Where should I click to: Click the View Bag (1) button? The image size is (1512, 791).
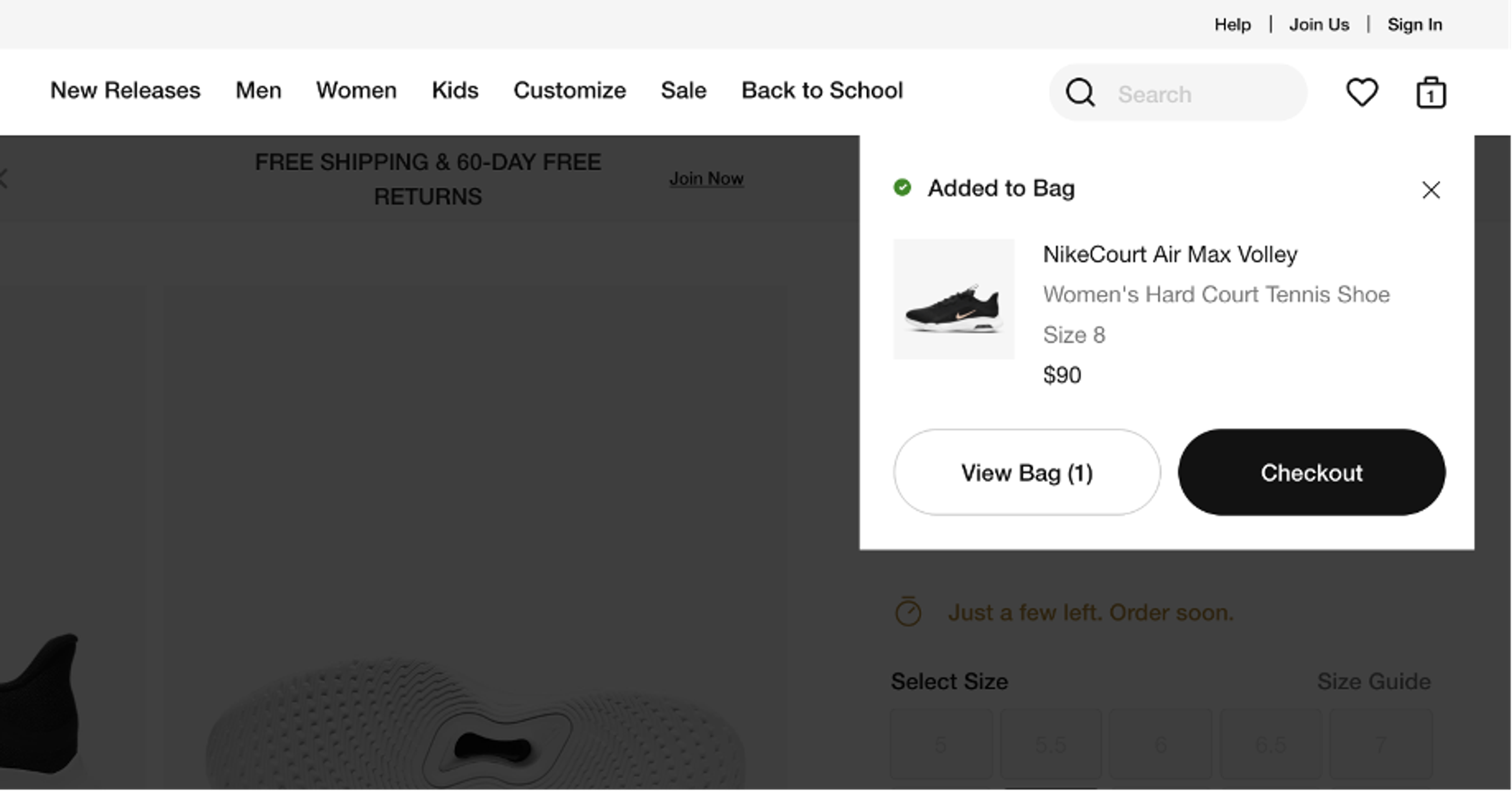(x=1027, y=472)
